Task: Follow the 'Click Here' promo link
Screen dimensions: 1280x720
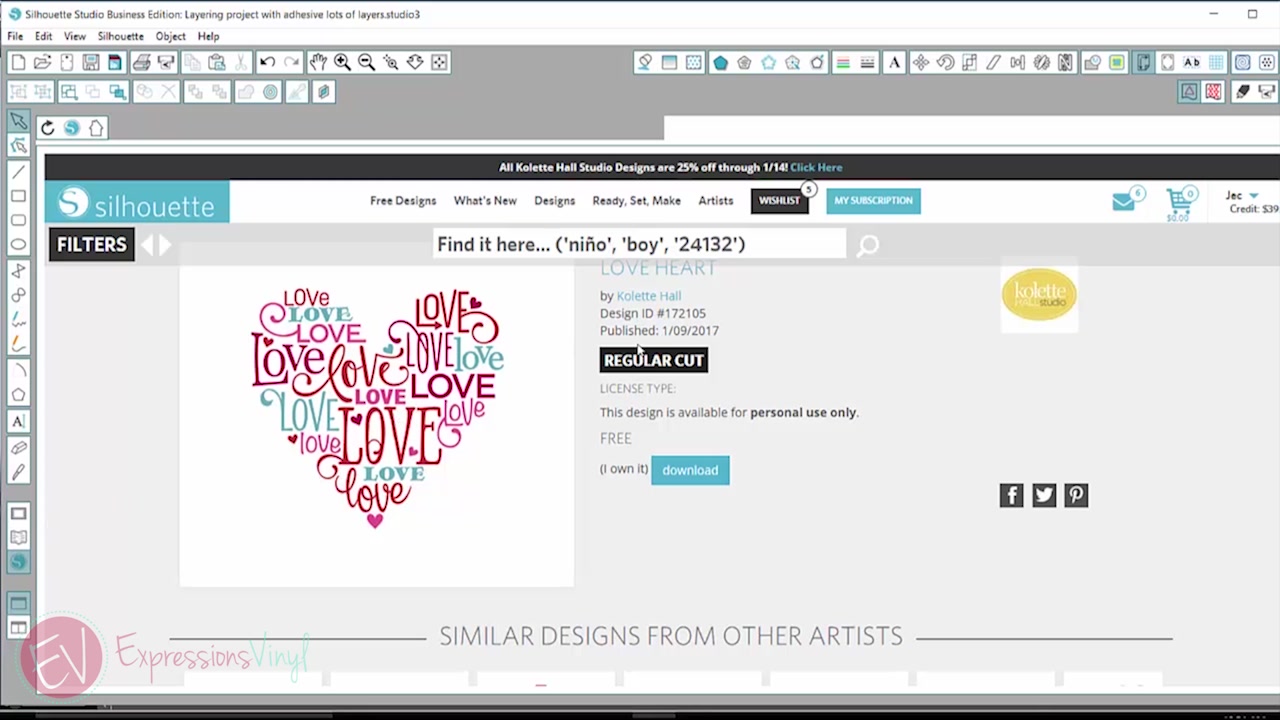Action: tap(816, 168)
